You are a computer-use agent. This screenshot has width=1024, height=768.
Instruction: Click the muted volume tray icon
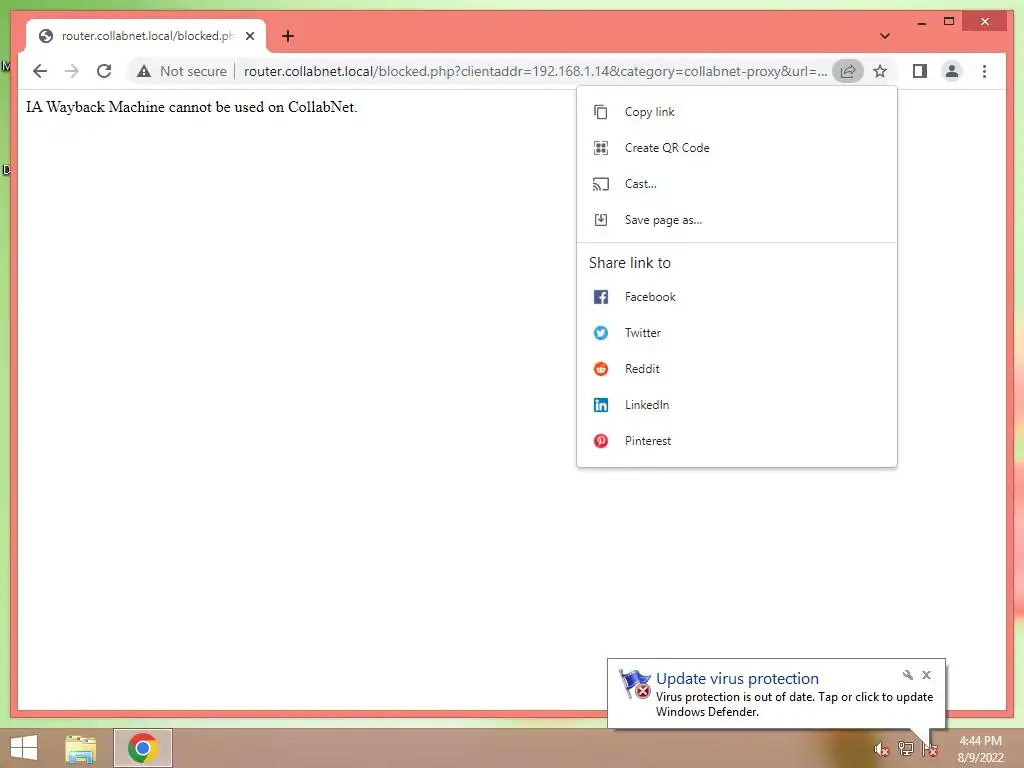[881, 749]
